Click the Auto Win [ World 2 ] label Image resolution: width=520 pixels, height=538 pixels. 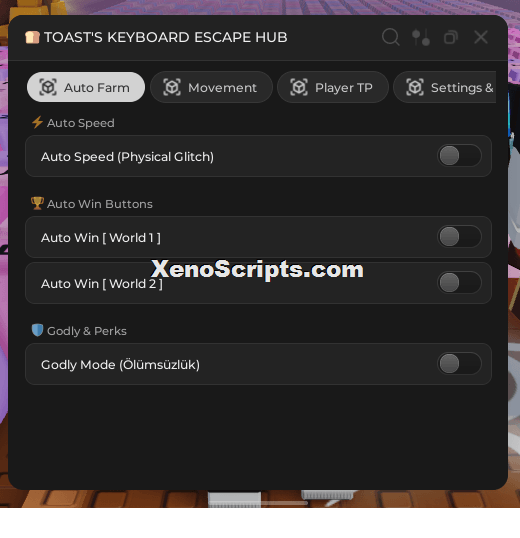tap(102, 284)
